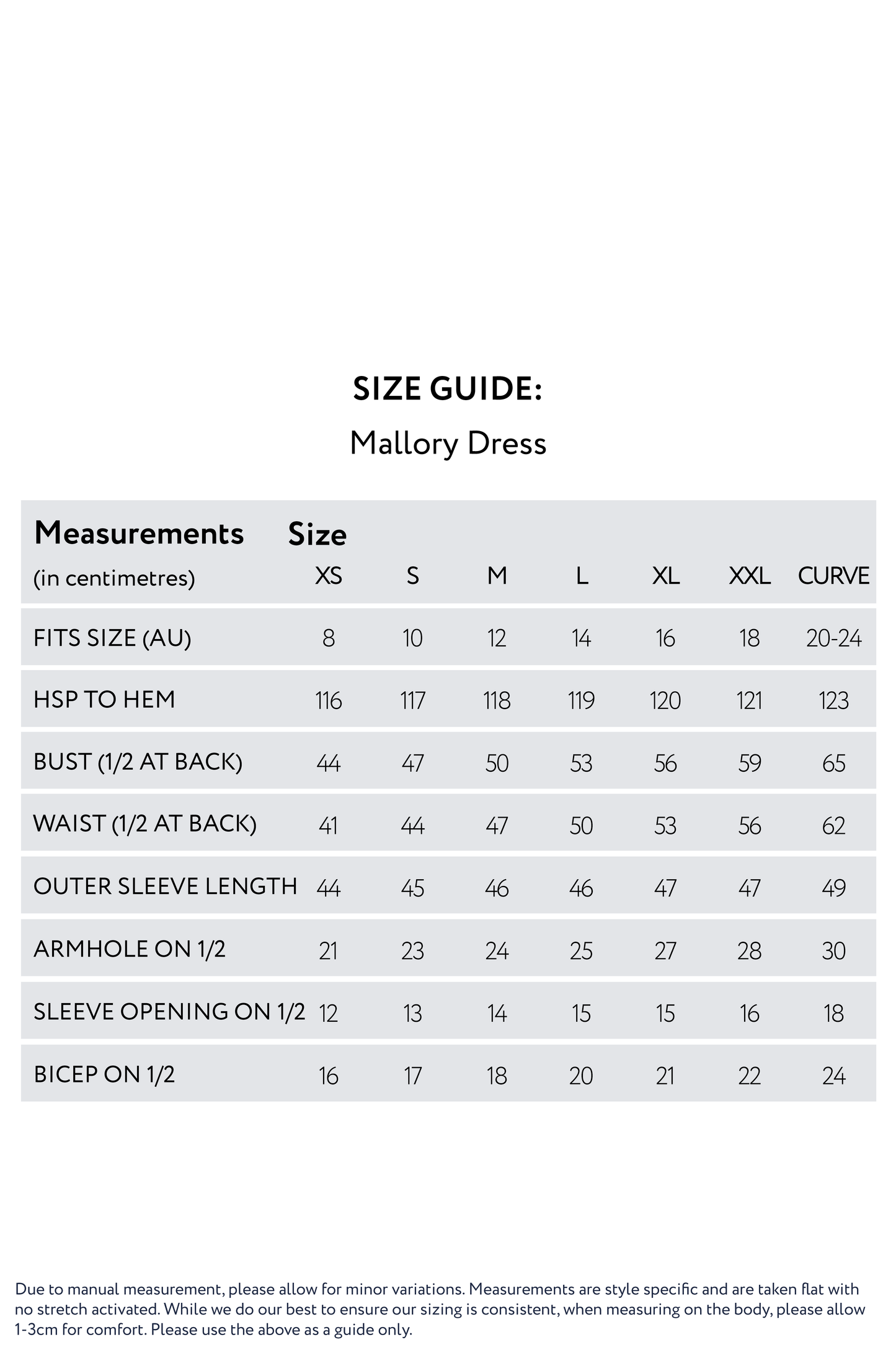Click the manual measurement disclaimer text

coord(437,1309)
